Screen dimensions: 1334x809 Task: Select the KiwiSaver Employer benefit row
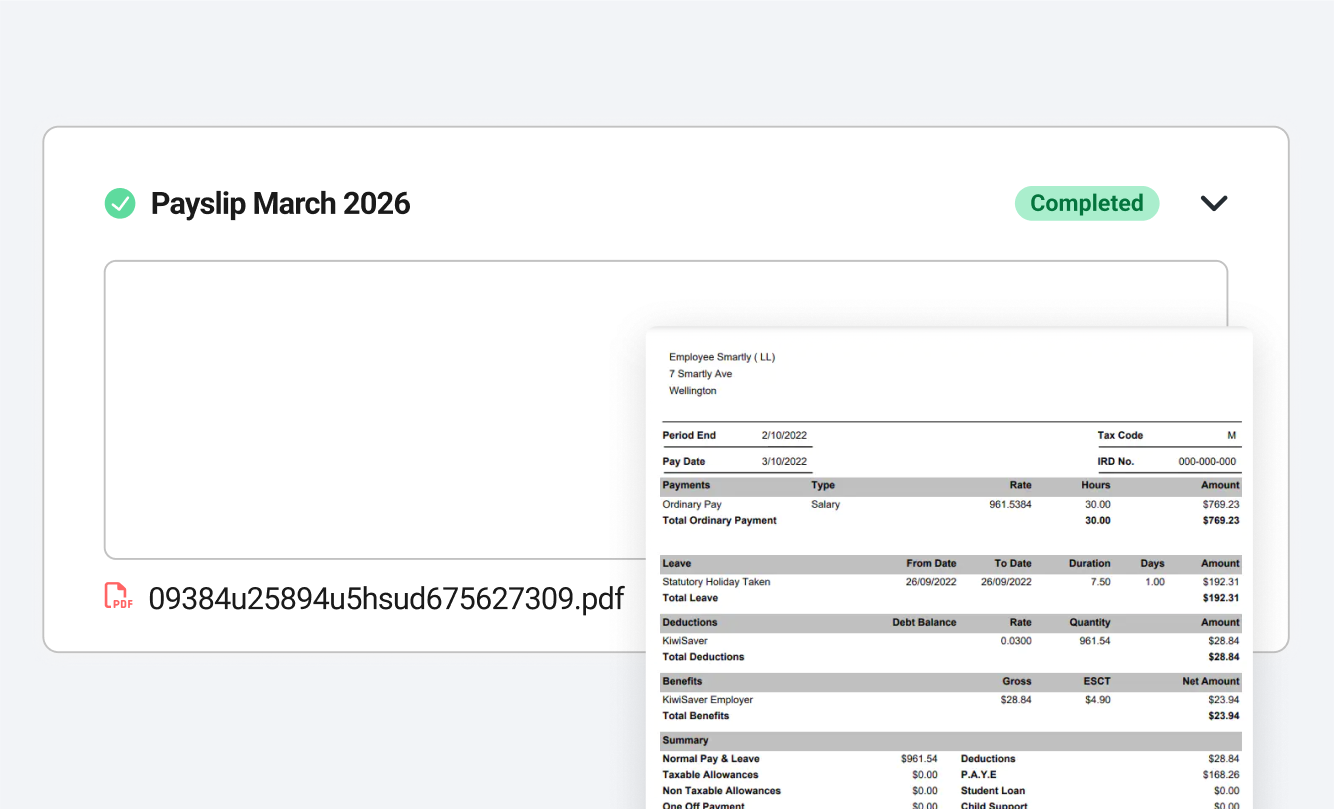point(707,699)
